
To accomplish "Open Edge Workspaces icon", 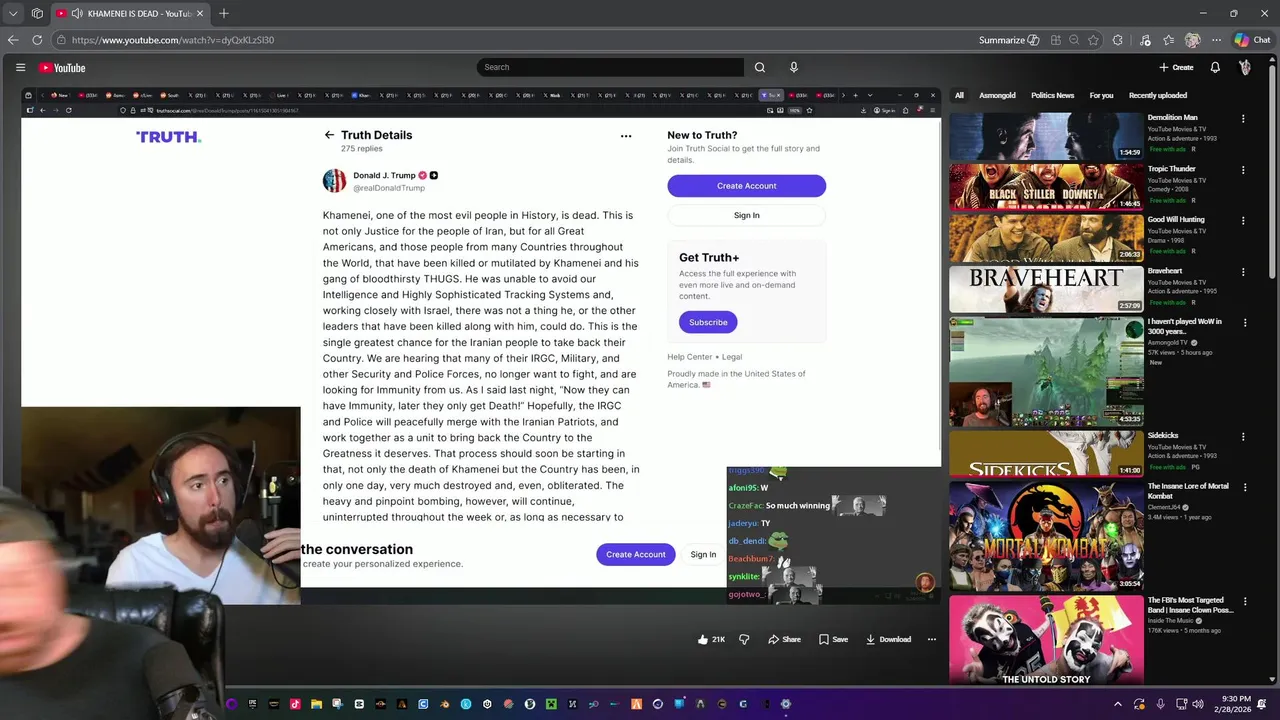I will (37, 13).
